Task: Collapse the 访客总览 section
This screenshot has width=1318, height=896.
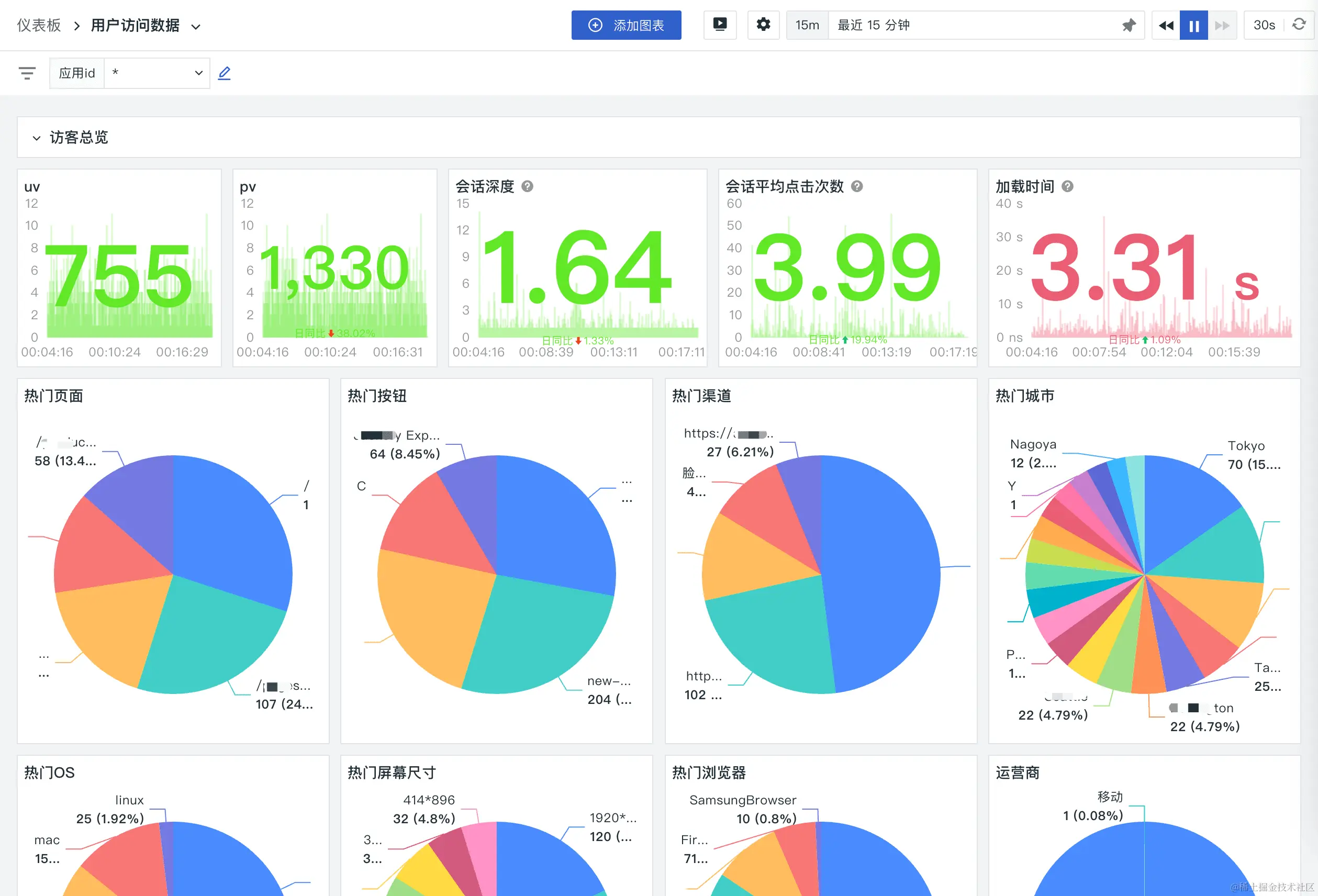Action: (x=36, y=138)
